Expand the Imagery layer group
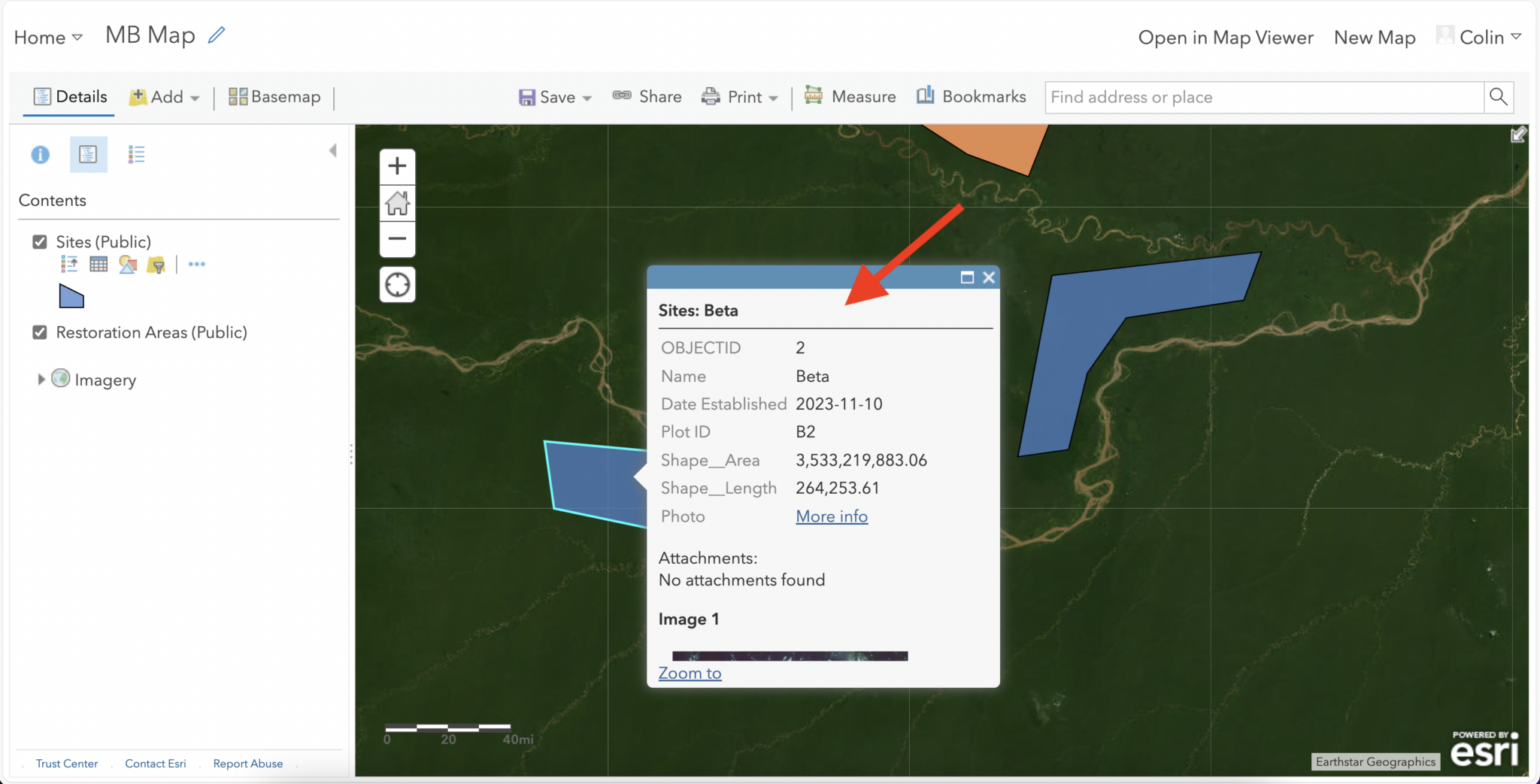 [x=41, y=379]
